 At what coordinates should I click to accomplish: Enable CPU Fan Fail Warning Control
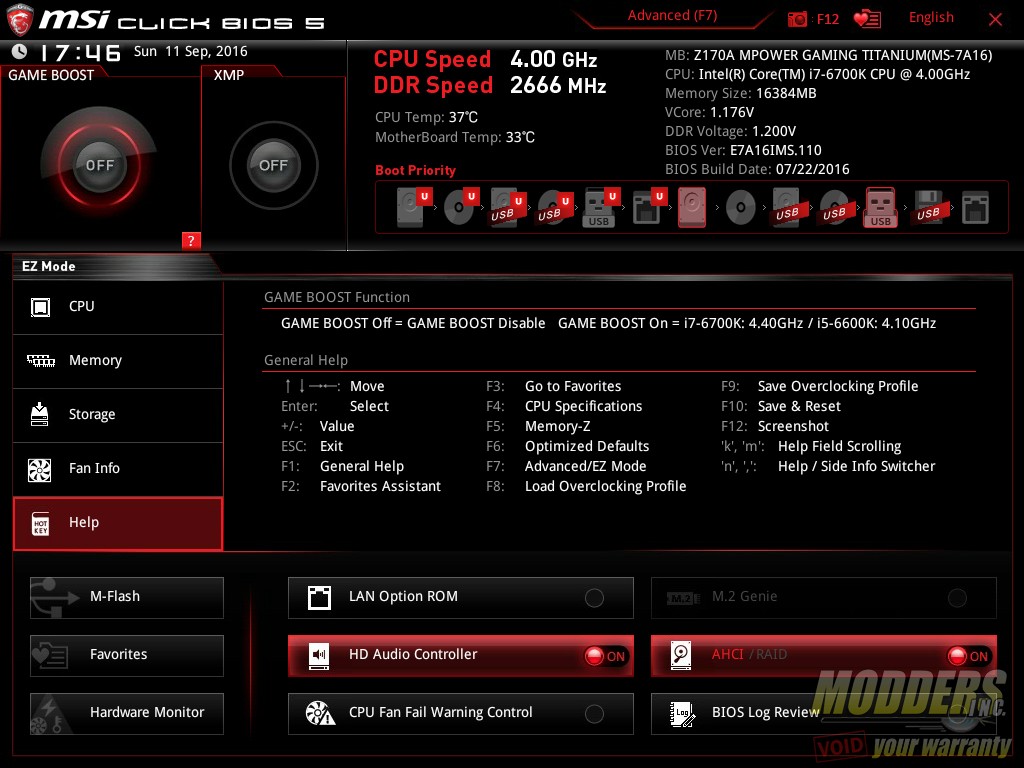tap(460, 713)
